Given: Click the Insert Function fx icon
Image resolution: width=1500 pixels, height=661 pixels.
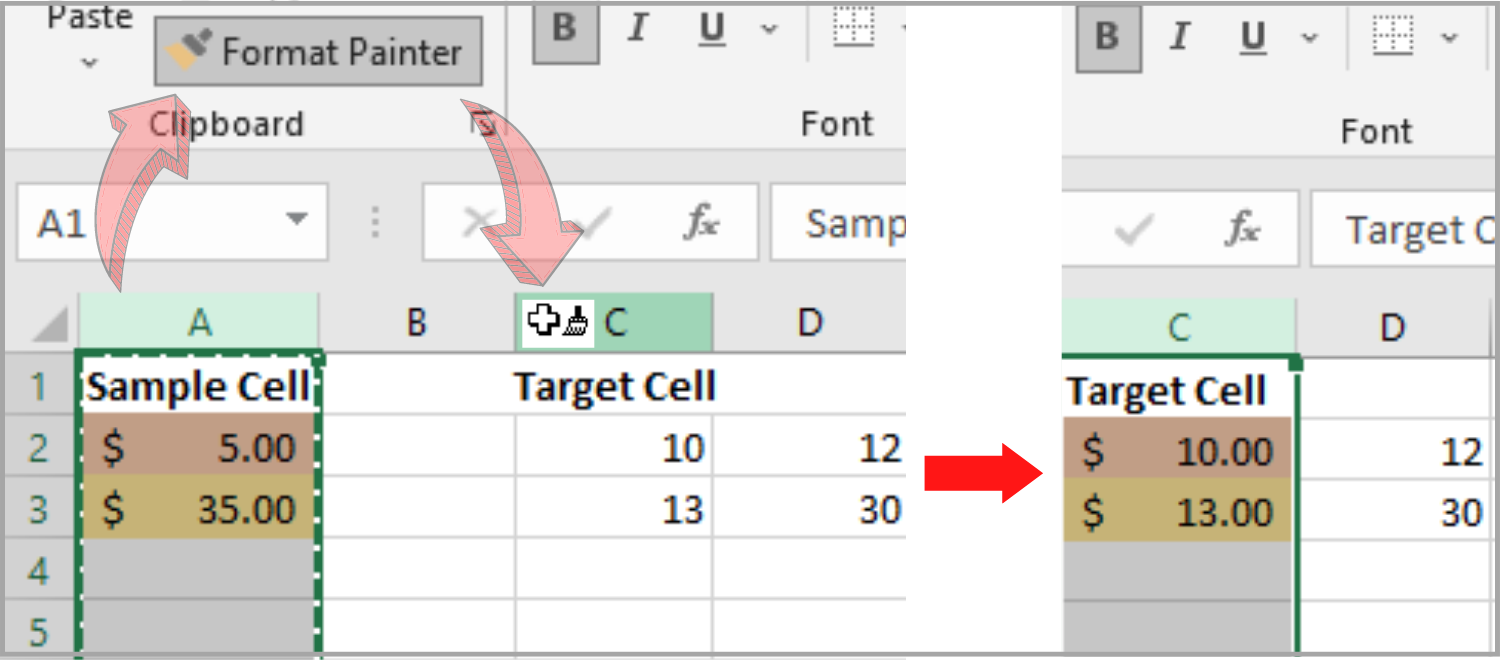Looking at the screenshot, I should pos(703,222).
